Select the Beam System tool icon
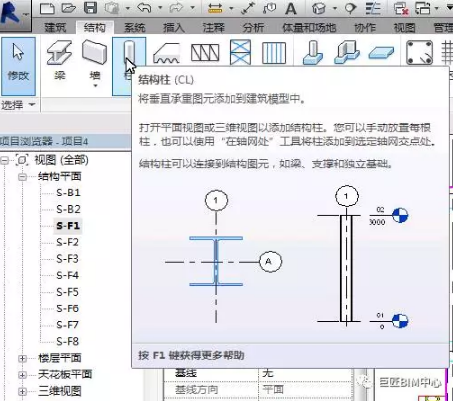Viewport: 453px width, 401px height. pos(274,53)
